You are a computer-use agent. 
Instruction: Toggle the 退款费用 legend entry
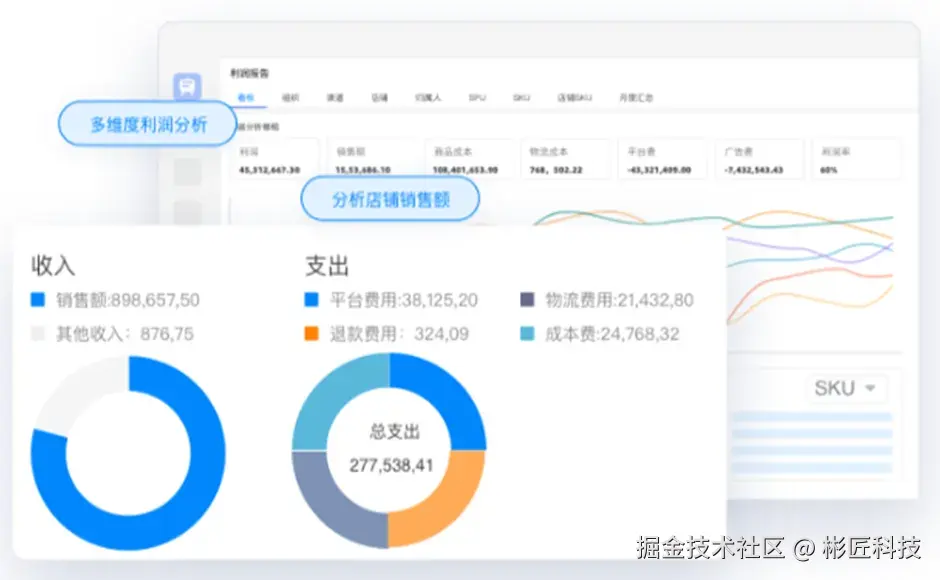click(313, 334)
